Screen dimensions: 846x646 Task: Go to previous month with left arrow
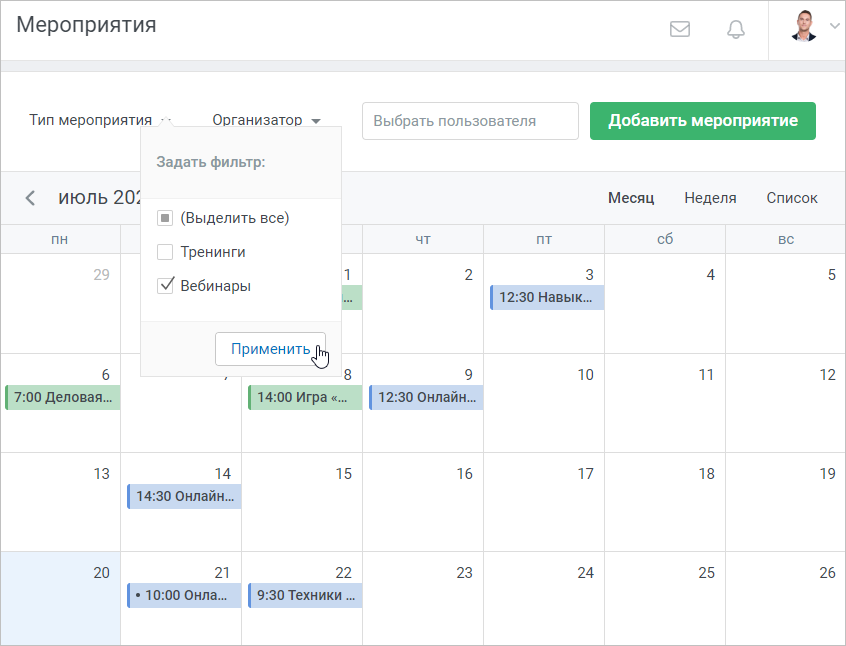click(x=30, y=198)
